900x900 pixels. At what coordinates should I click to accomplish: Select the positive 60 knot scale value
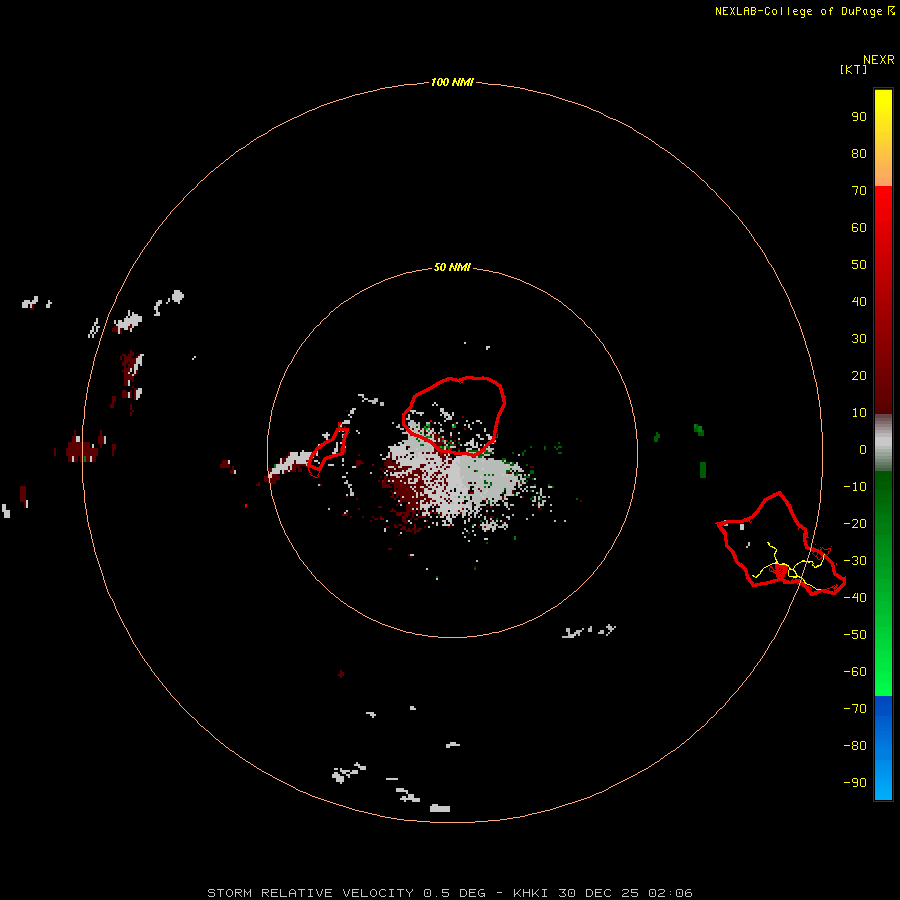pos(859,228)
